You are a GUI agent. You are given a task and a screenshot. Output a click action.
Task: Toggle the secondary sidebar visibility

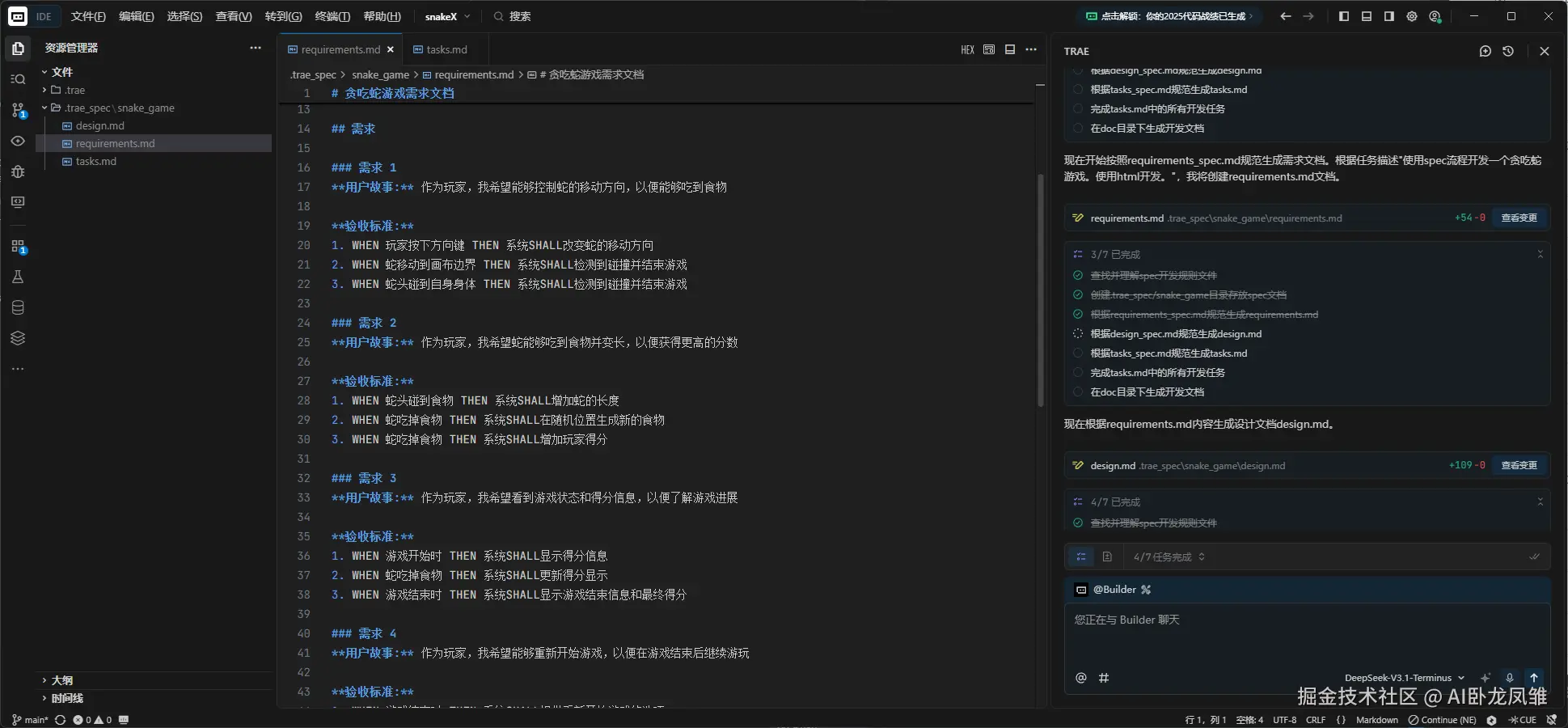(1389, 16)
